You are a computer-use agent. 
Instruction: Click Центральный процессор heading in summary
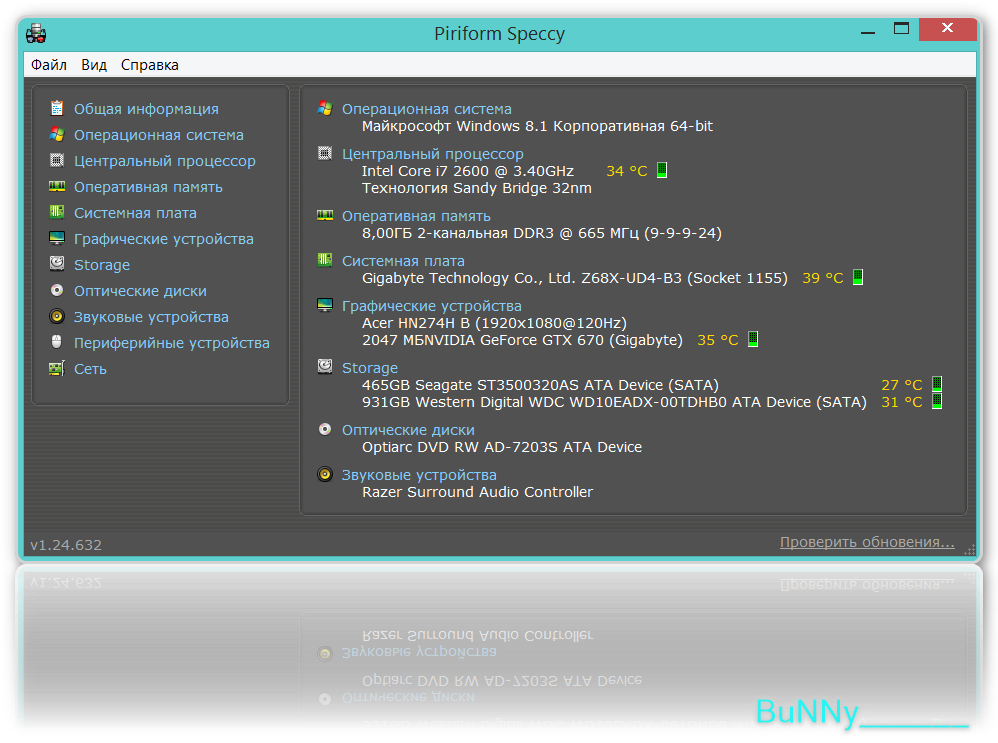pos(432,154)
